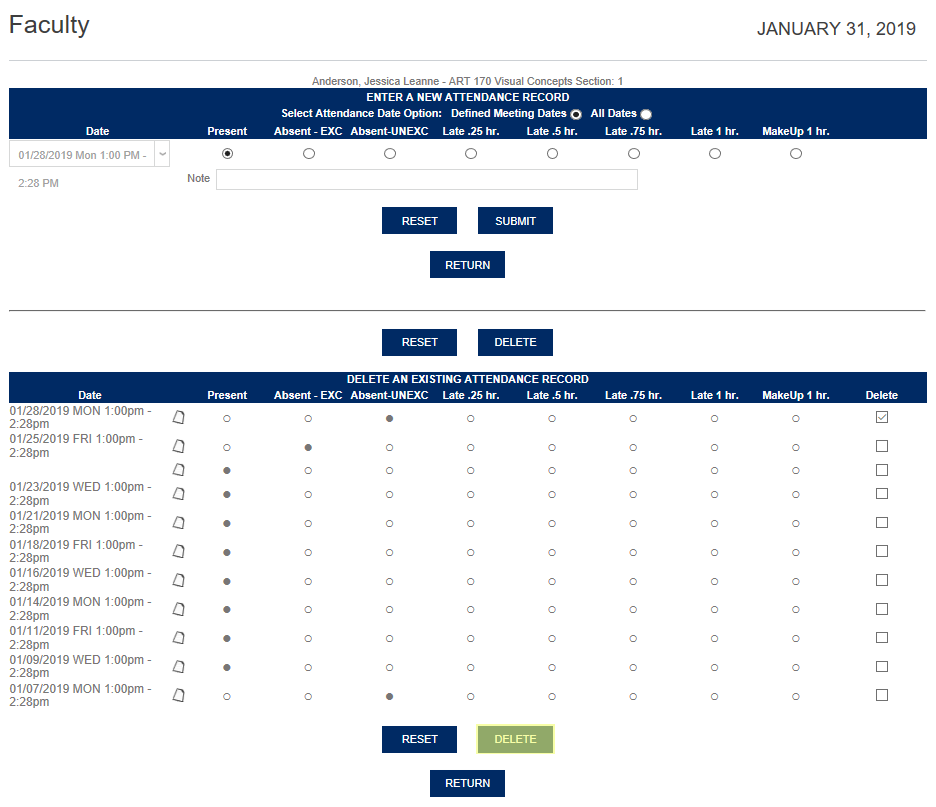This screenshot has height=807, width=936.
Task: Choose Present for the new attendance record
Action: point(227,153)
